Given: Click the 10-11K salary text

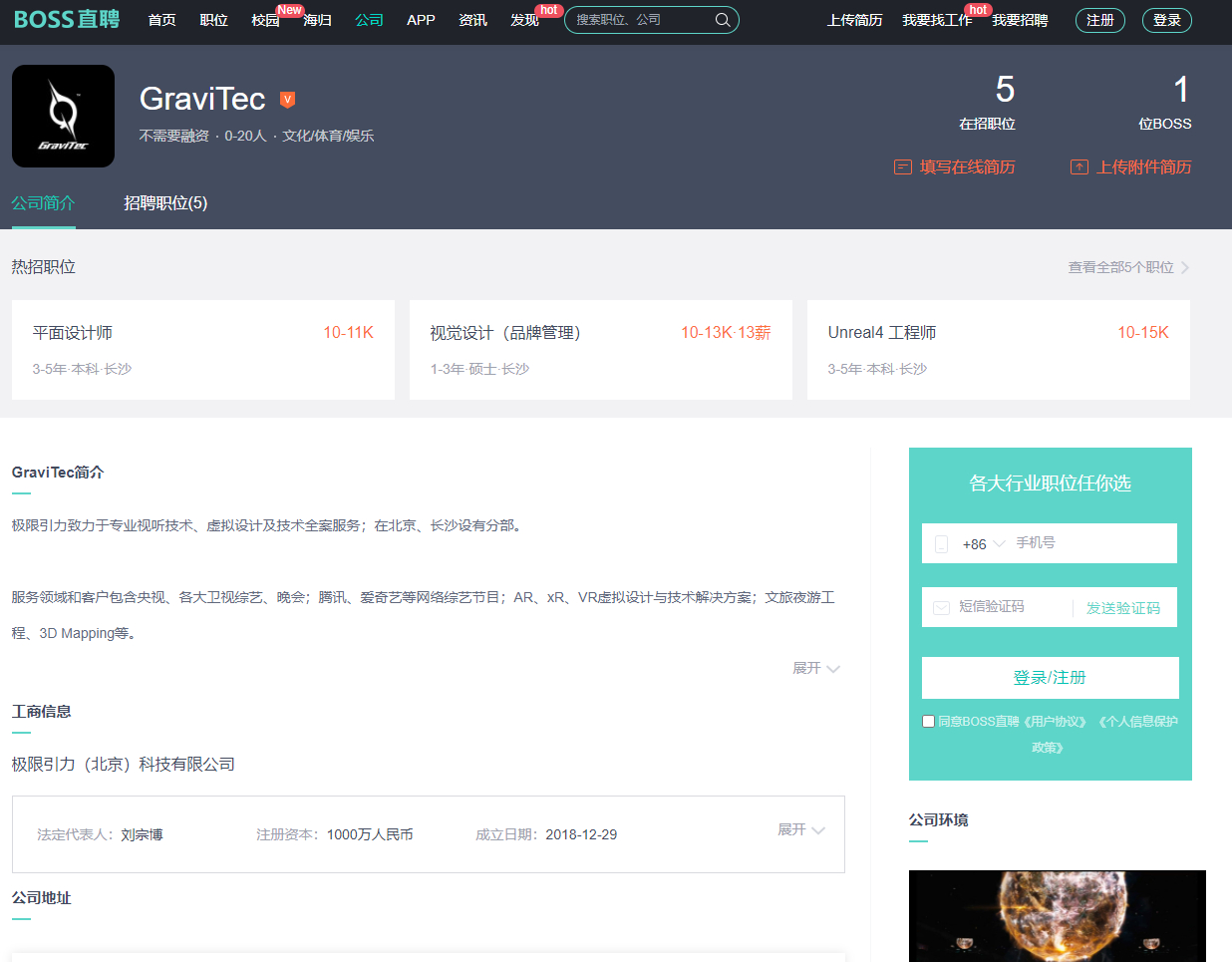Looking at the screenshot, I should coord(348,333).
